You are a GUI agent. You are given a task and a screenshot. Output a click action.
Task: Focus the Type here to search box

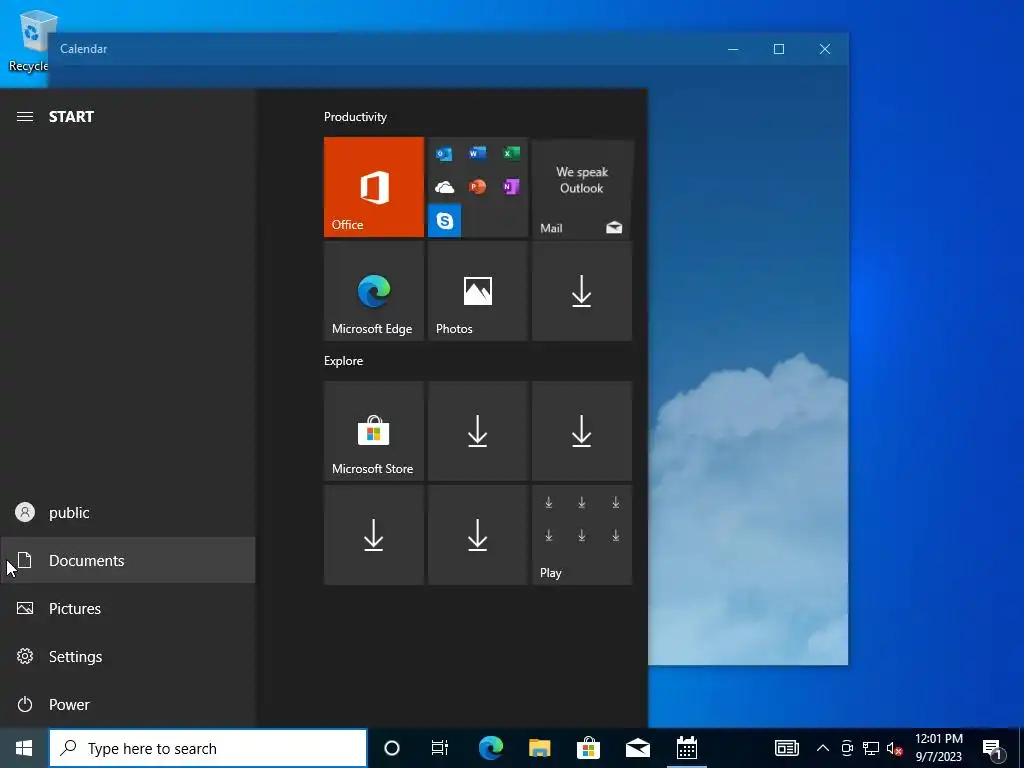[x=208, y=748]
